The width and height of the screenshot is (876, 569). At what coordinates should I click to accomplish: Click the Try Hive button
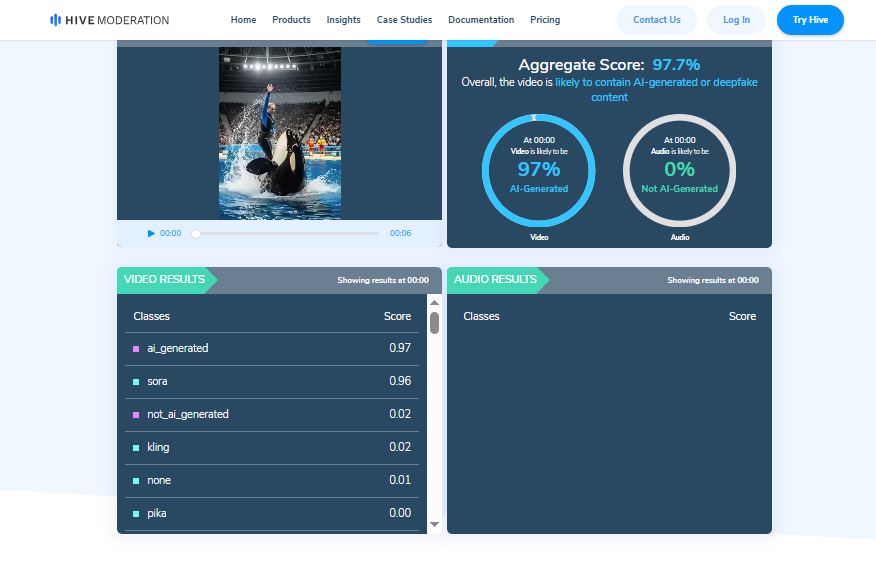pos(809,20)
